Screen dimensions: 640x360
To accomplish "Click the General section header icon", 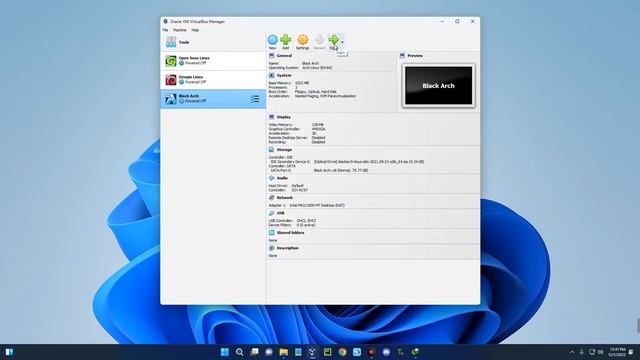I will (271, 56).
